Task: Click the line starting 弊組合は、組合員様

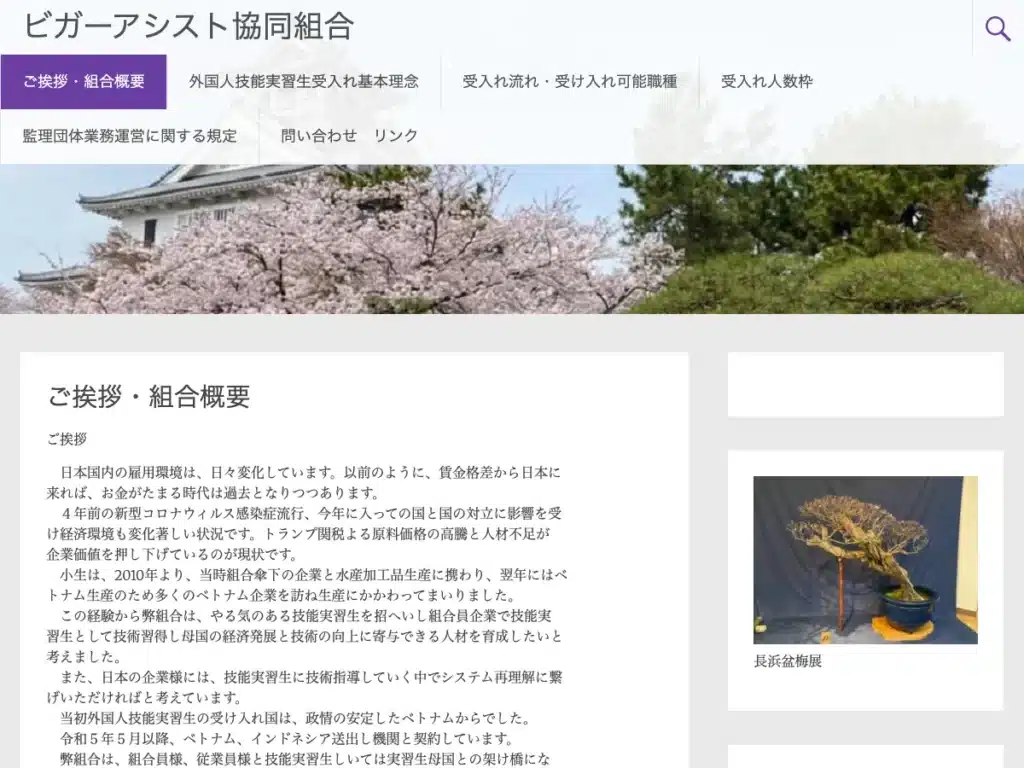Action: 306,759
